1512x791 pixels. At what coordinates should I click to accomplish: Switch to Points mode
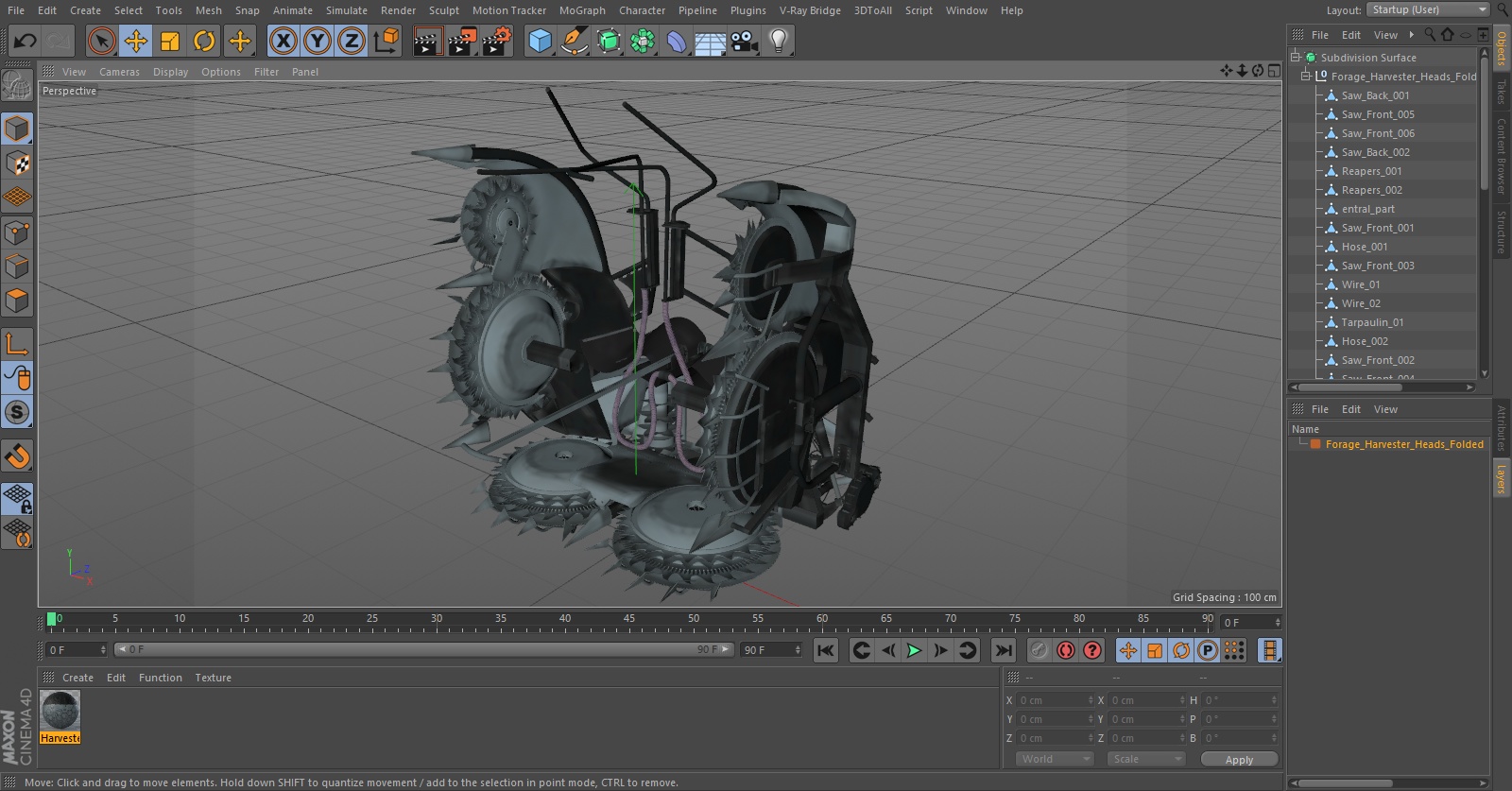17,232
